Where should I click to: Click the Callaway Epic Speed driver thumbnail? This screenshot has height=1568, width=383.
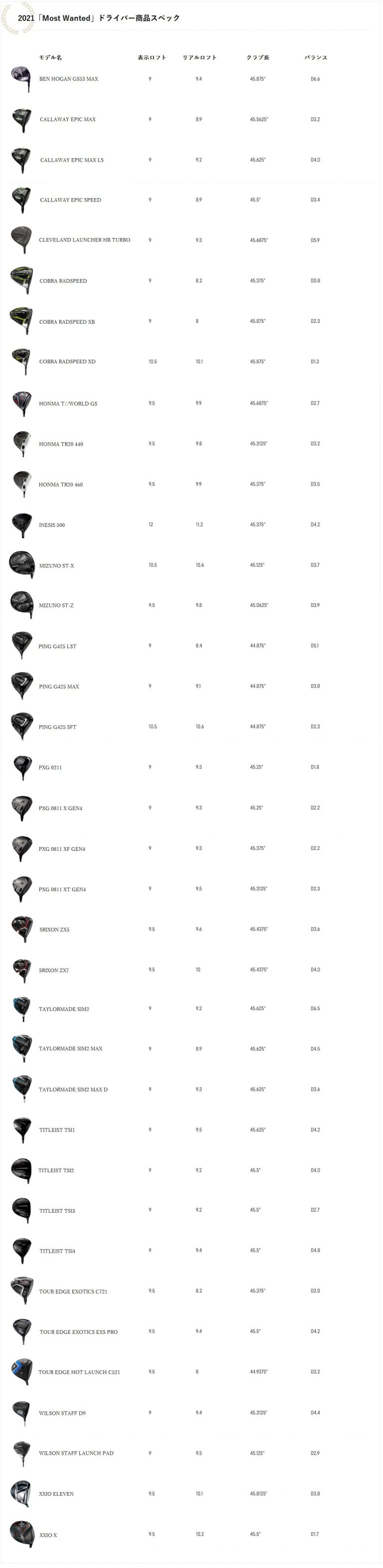21,200
